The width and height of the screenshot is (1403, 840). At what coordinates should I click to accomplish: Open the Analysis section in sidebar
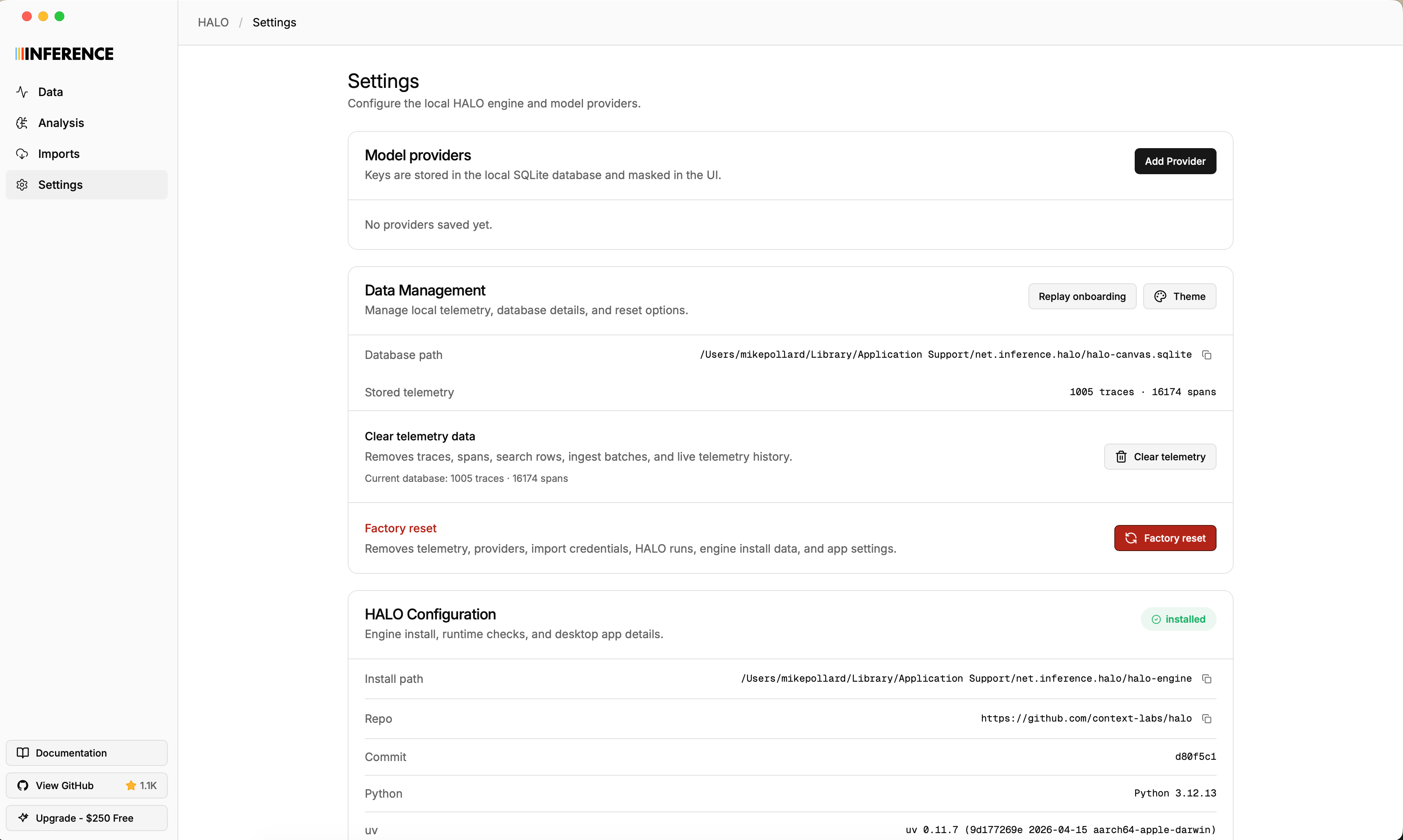coord(87,123)
